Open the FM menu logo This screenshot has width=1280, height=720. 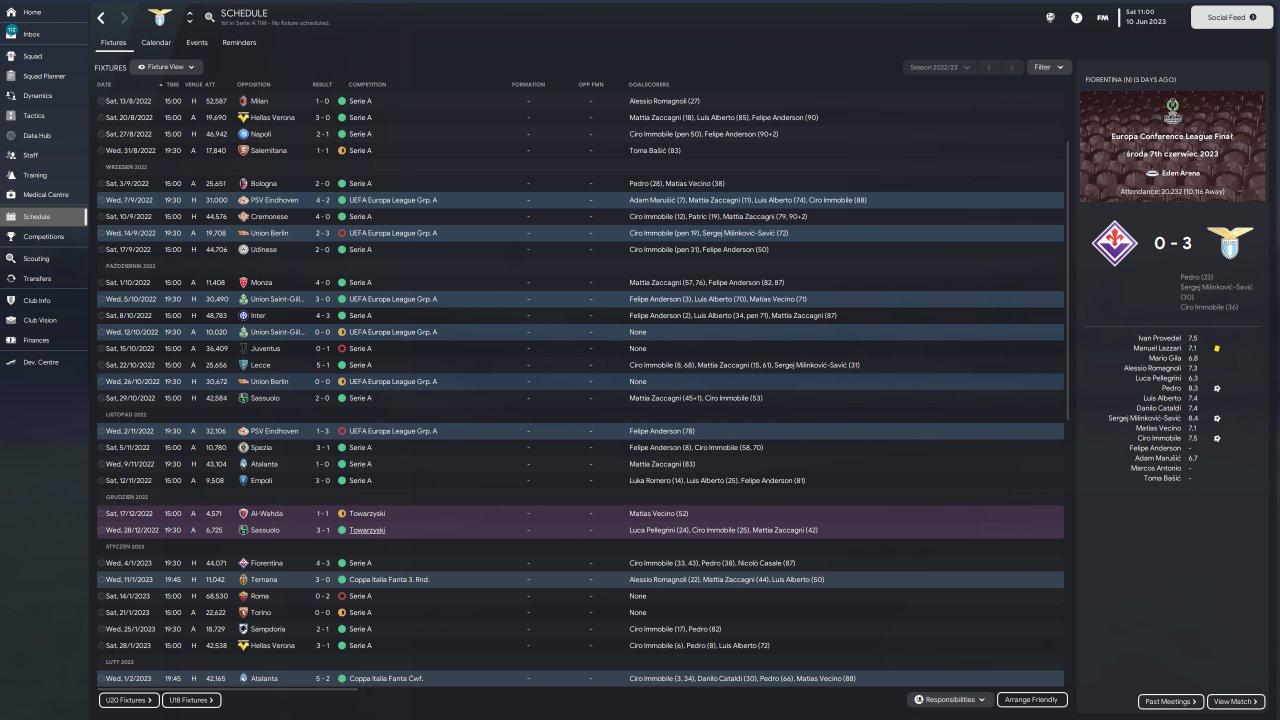pyautogui.click(x=1102, y=18)
